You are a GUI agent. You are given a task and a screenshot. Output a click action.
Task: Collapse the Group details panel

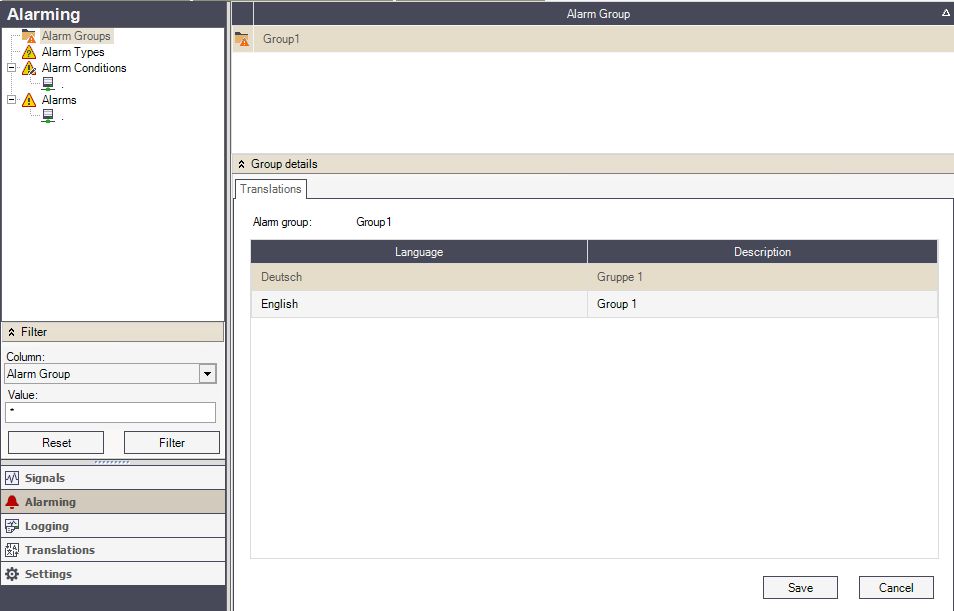(x=242, y=164)
